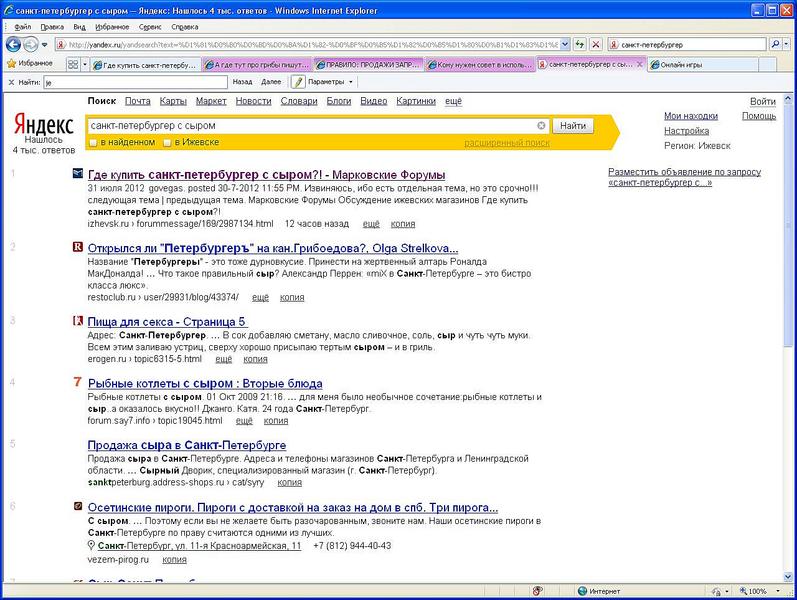Clear the query with the round X icon
Viewport: 797px width, 600px height.
[541, 126]
